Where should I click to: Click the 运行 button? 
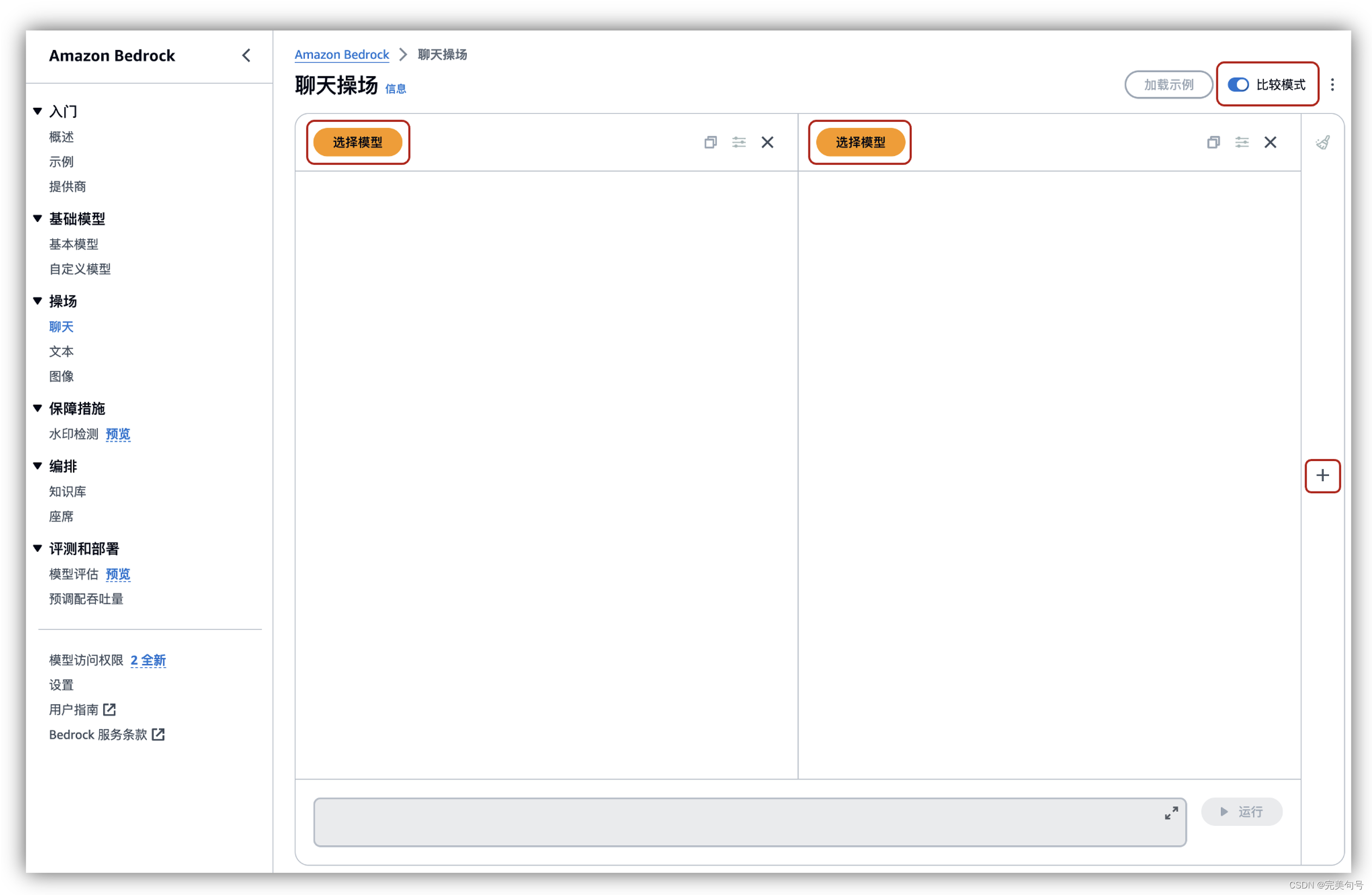[1242, 811]
